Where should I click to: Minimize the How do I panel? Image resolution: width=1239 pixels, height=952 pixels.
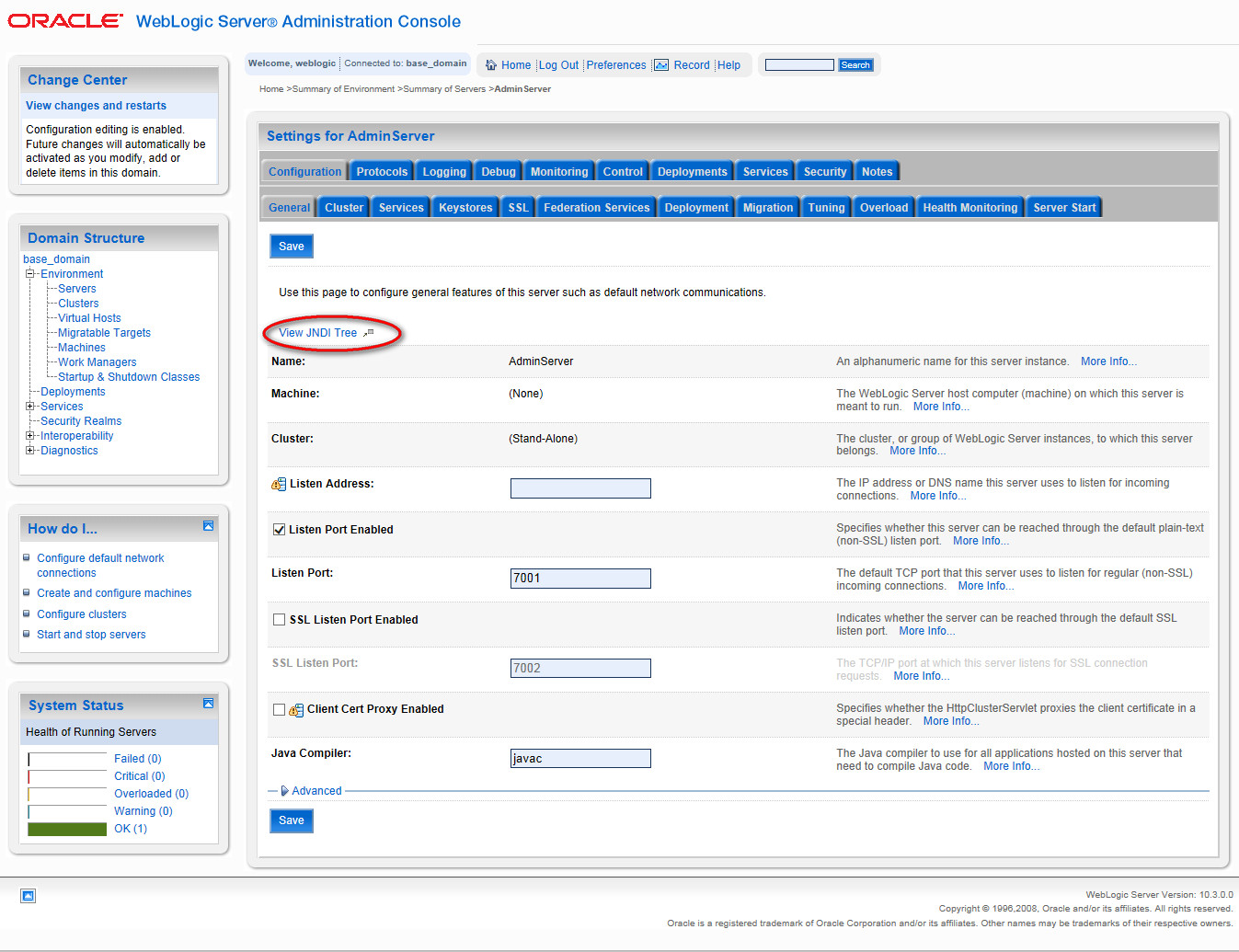(x=208, y=526)
